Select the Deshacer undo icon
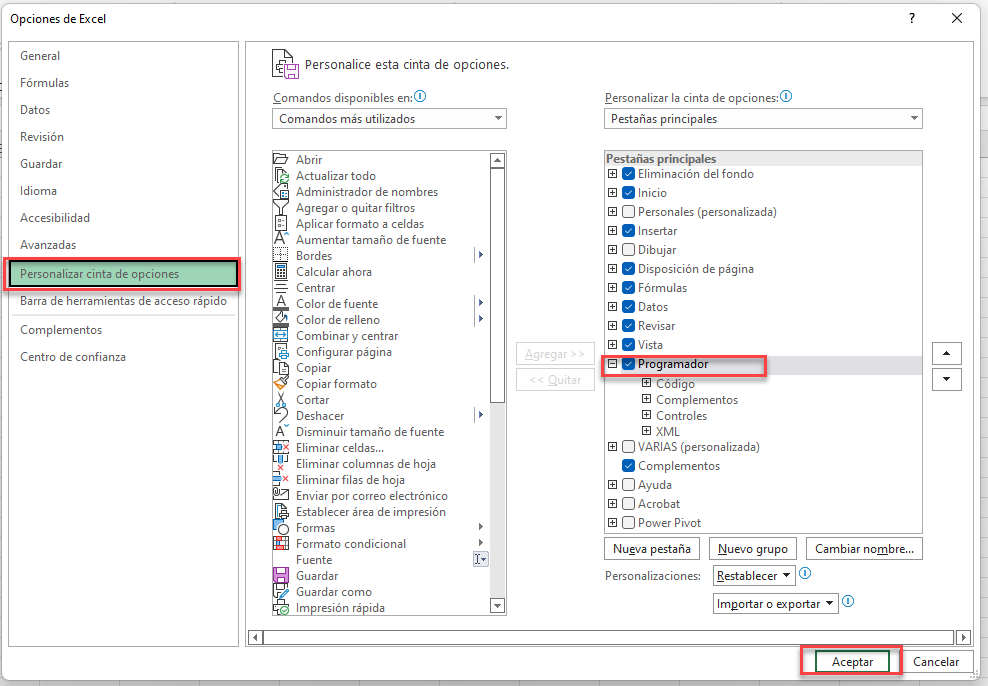Image resolution: width=988 pixels, height=686 pixels. [x=280, y=415]
